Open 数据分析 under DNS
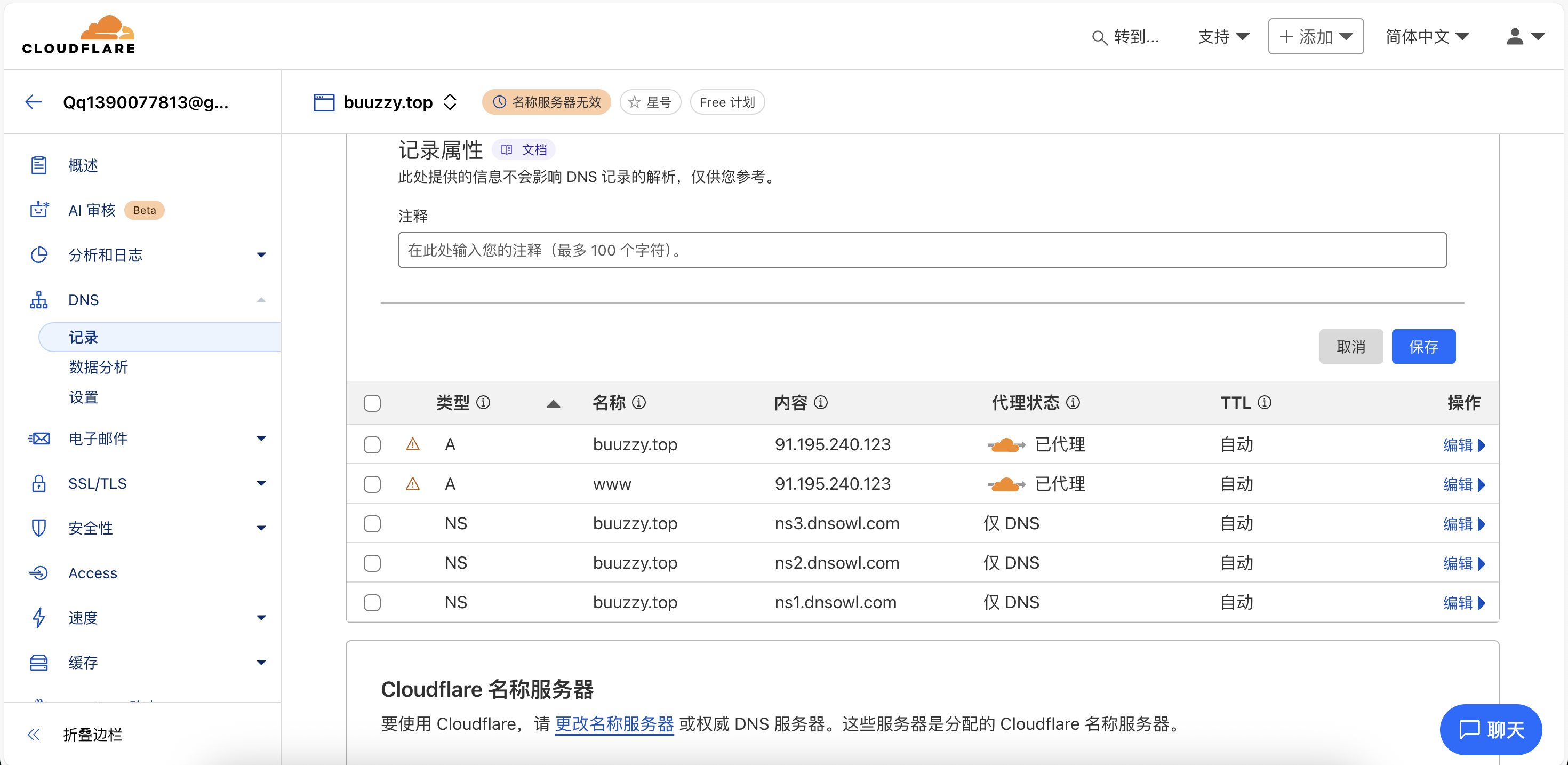Screen dimensions: 1568x765 pos(98,367)
